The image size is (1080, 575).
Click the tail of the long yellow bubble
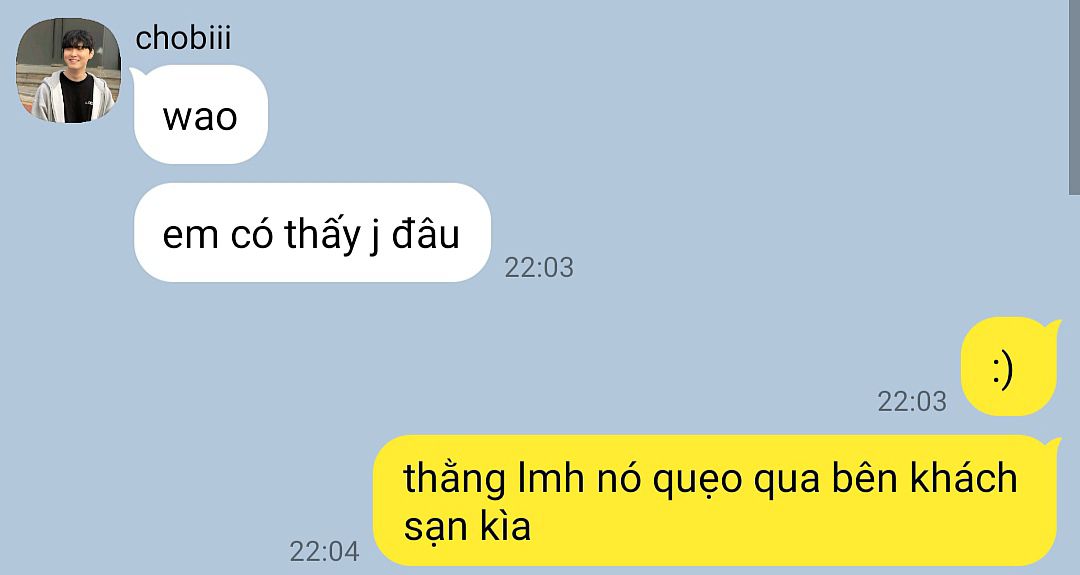click(1052, 441)
